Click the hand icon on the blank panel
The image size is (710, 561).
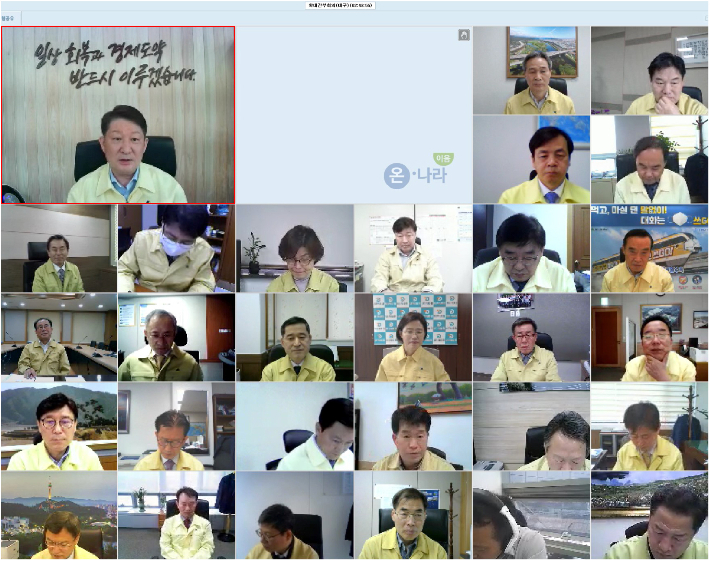click(x=464, y=35)
